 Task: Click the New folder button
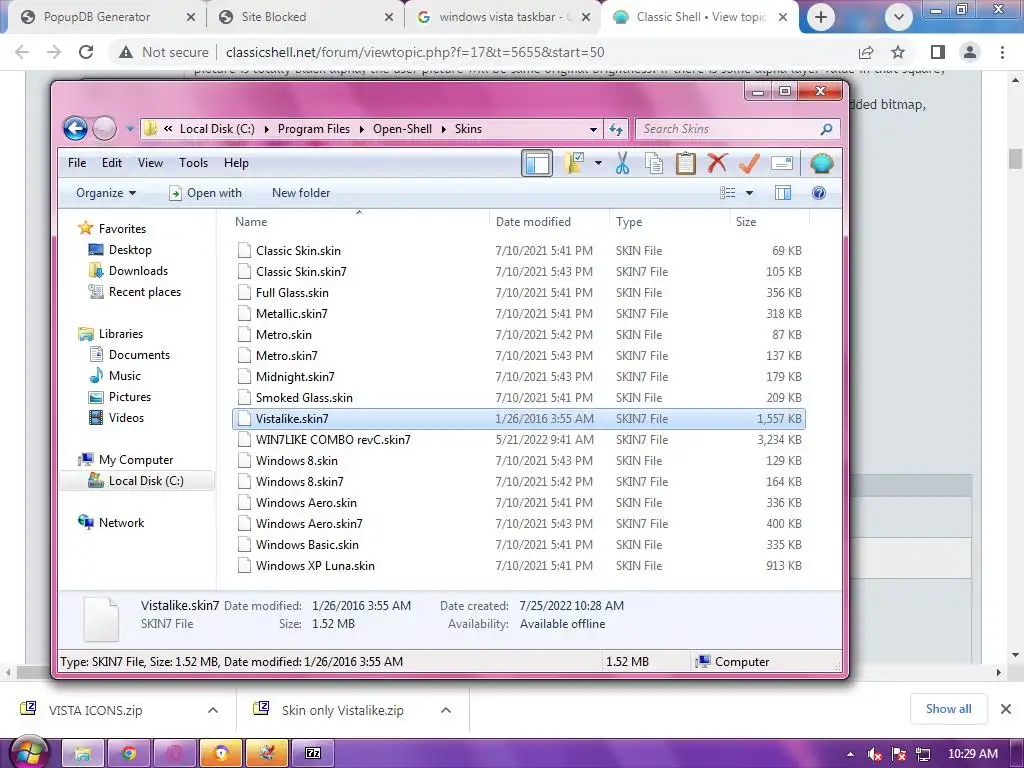pos(301,193)
